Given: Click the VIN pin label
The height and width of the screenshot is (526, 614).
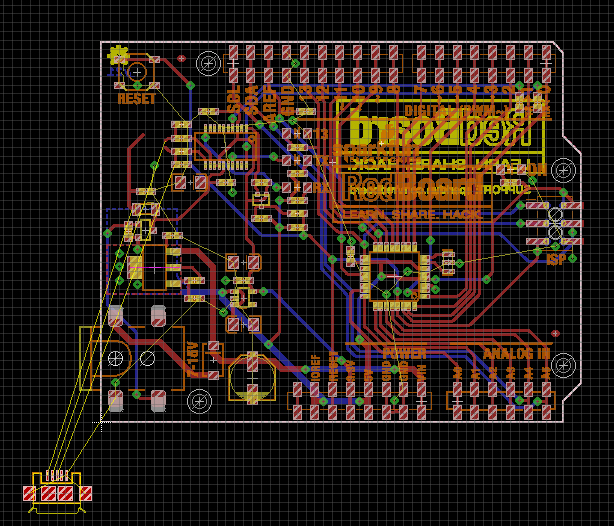Looking at the screenshot, I should (421, 371).
